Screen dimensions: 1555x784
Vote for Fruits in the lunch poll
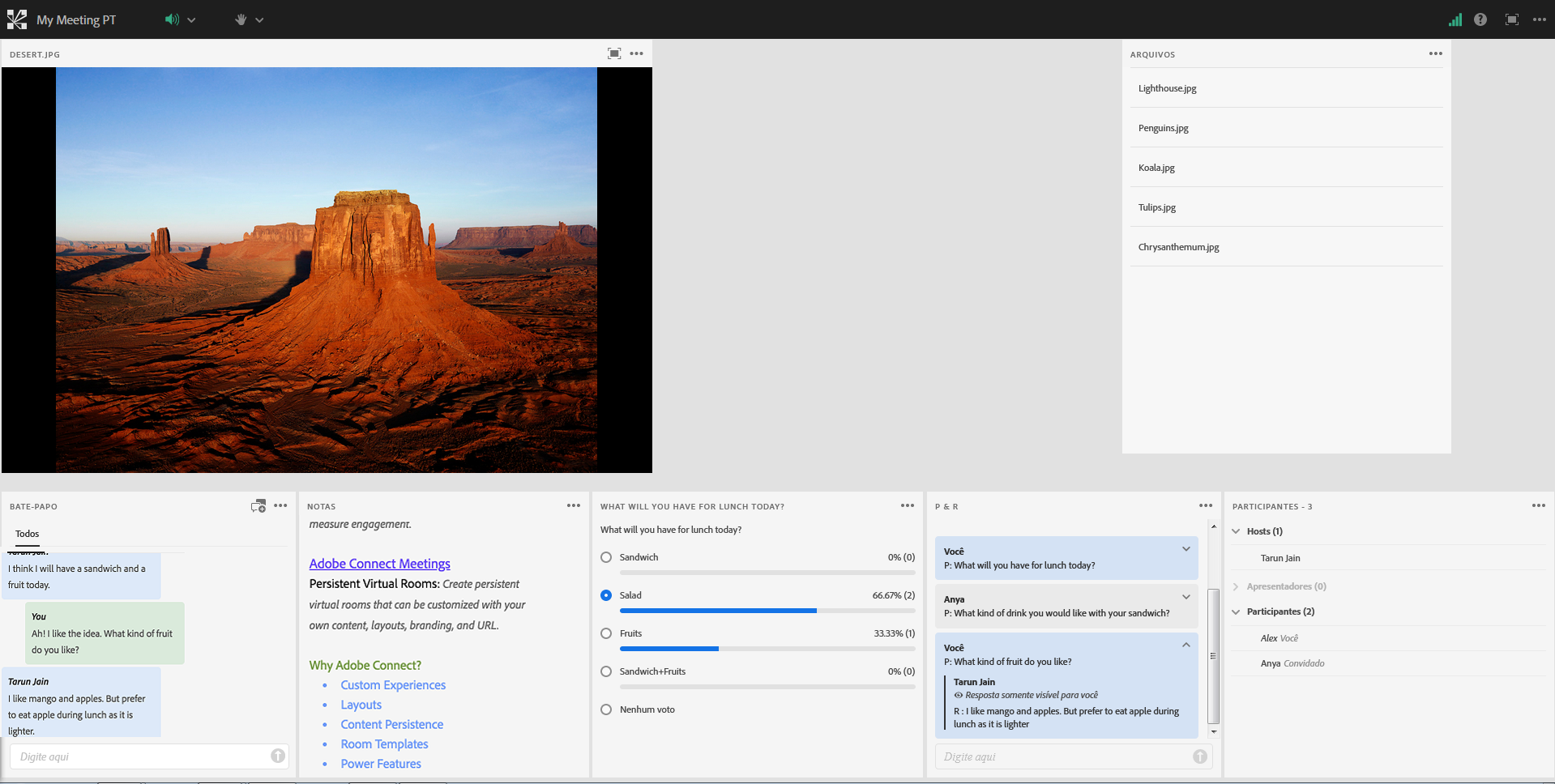coord(605,633)
